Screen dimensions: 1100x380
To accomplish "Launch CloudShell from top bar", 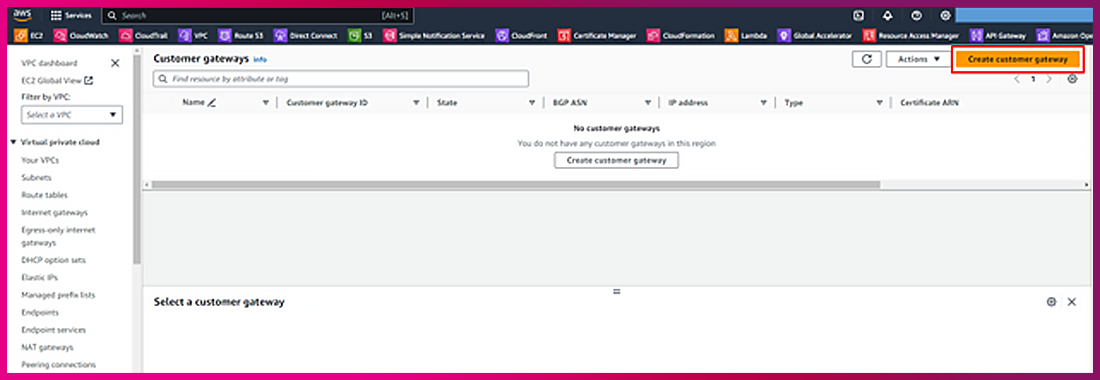I will tap(858, 15).
